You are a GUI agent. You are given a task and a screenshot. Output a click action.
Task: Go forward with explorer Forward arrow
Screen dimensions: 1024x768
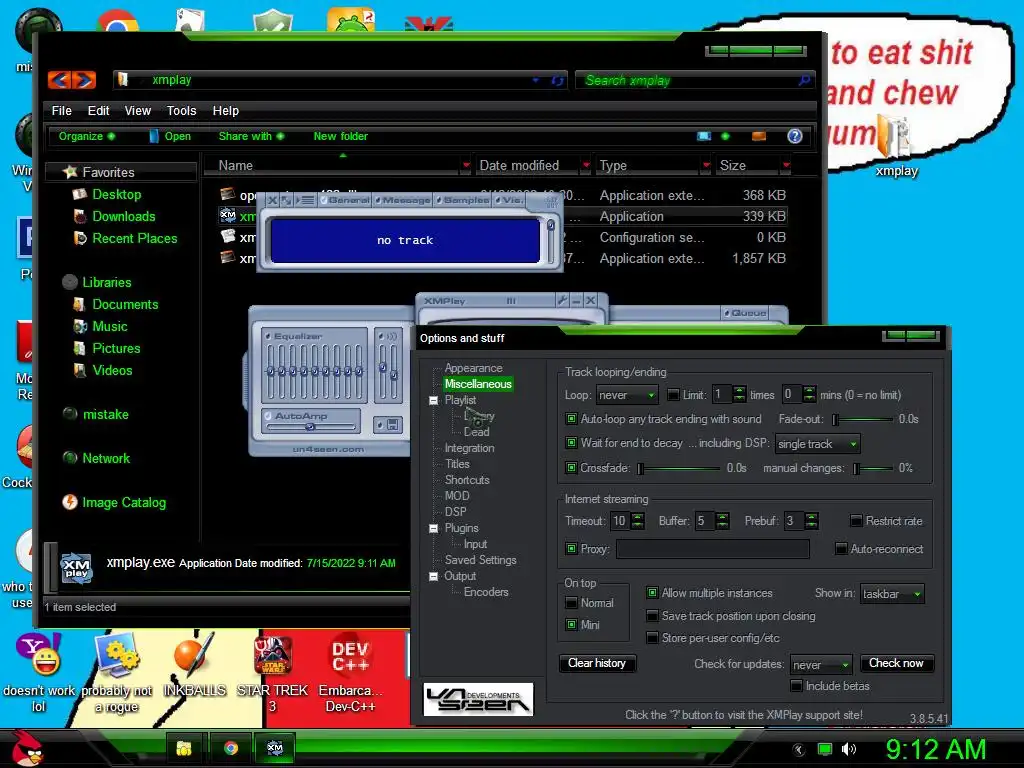click(84, 80)
